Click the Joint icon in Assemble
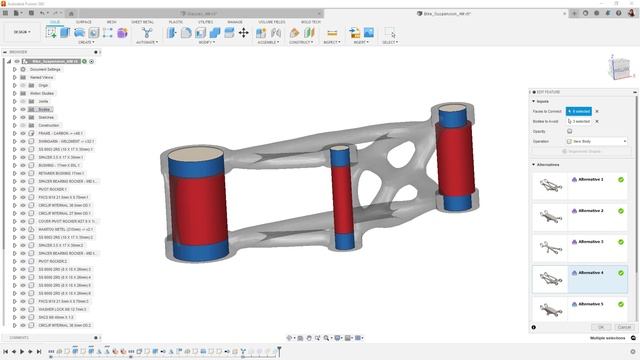The image size is (640, 360). pos(276,33)
